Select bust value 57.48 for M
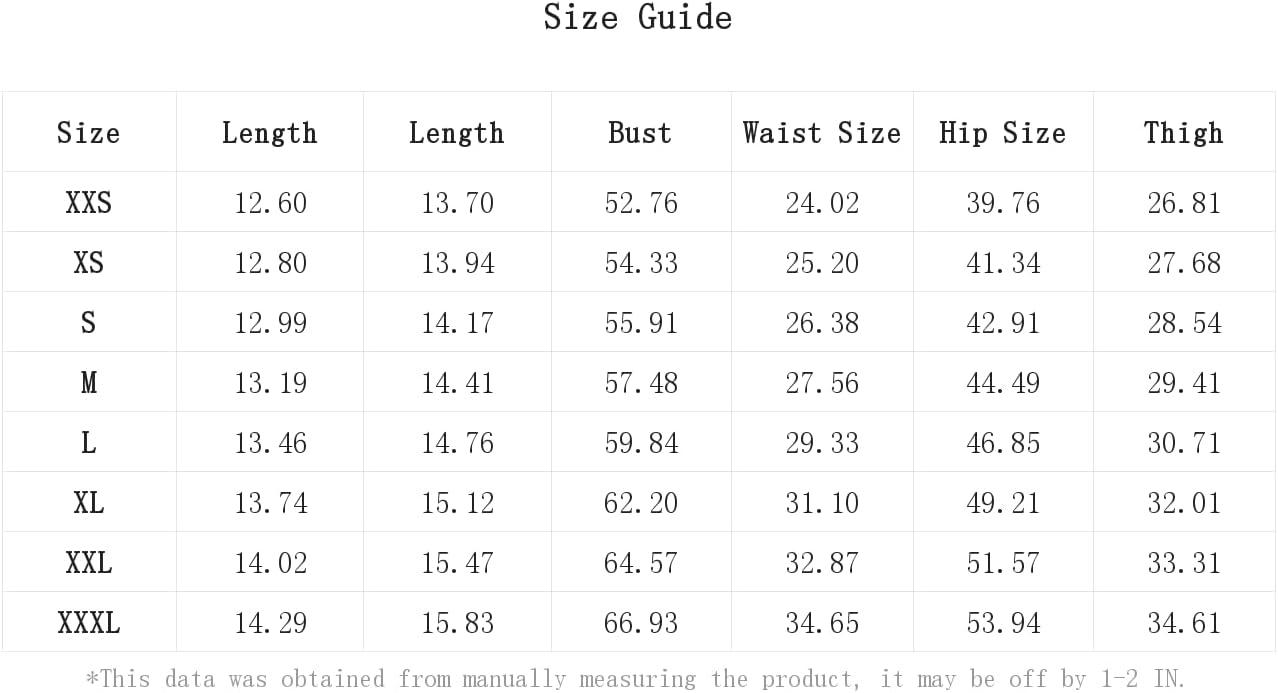Viewport: 1278px width, 693px height. [641, 383]
